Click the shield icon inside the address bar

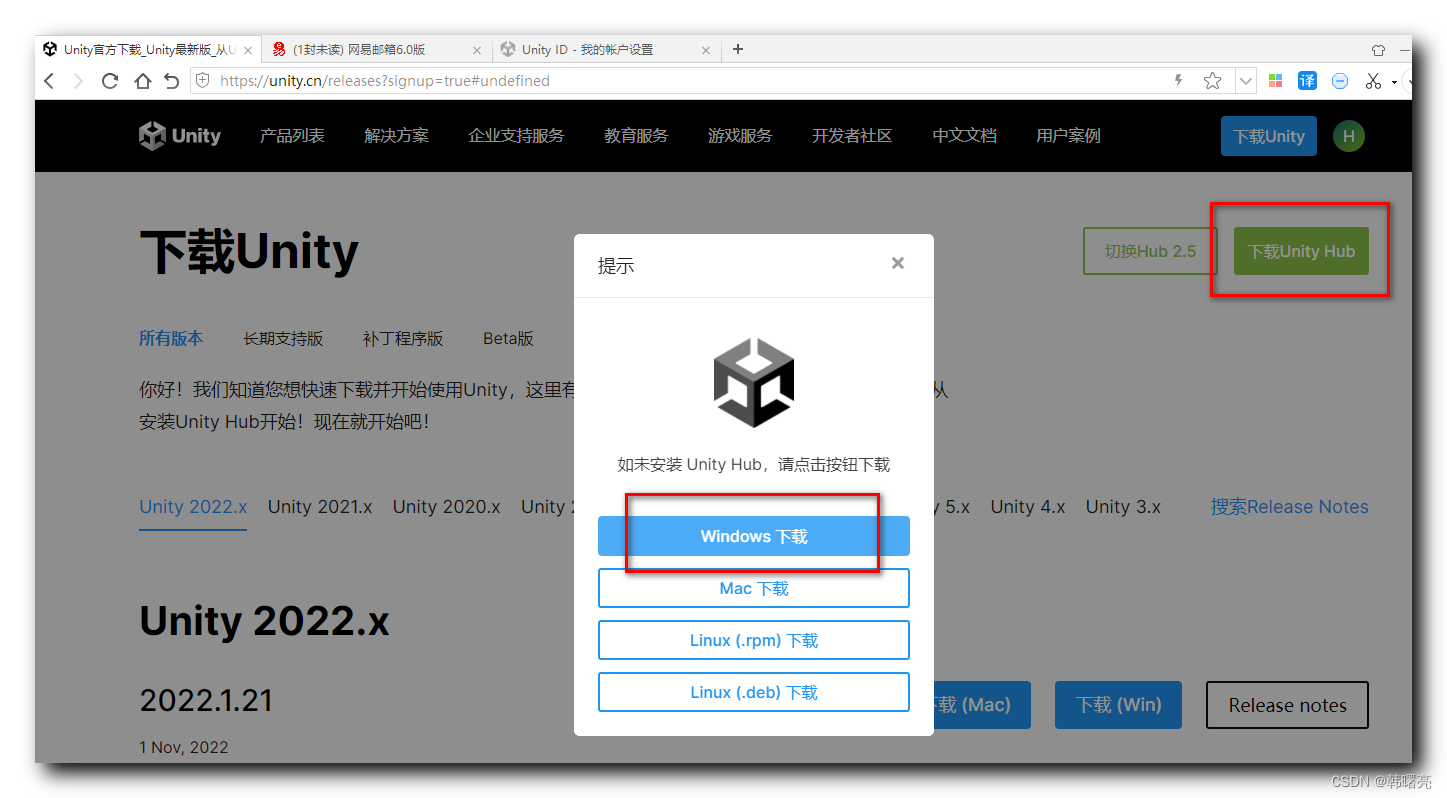tap(203, 81)
